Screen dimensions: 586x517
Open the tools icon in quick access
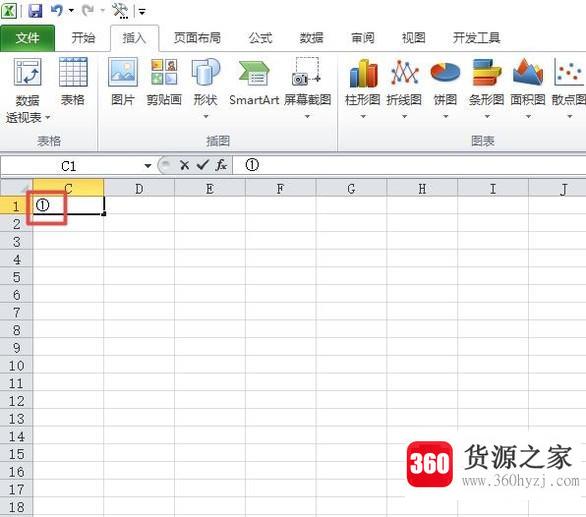coord(120,10)
